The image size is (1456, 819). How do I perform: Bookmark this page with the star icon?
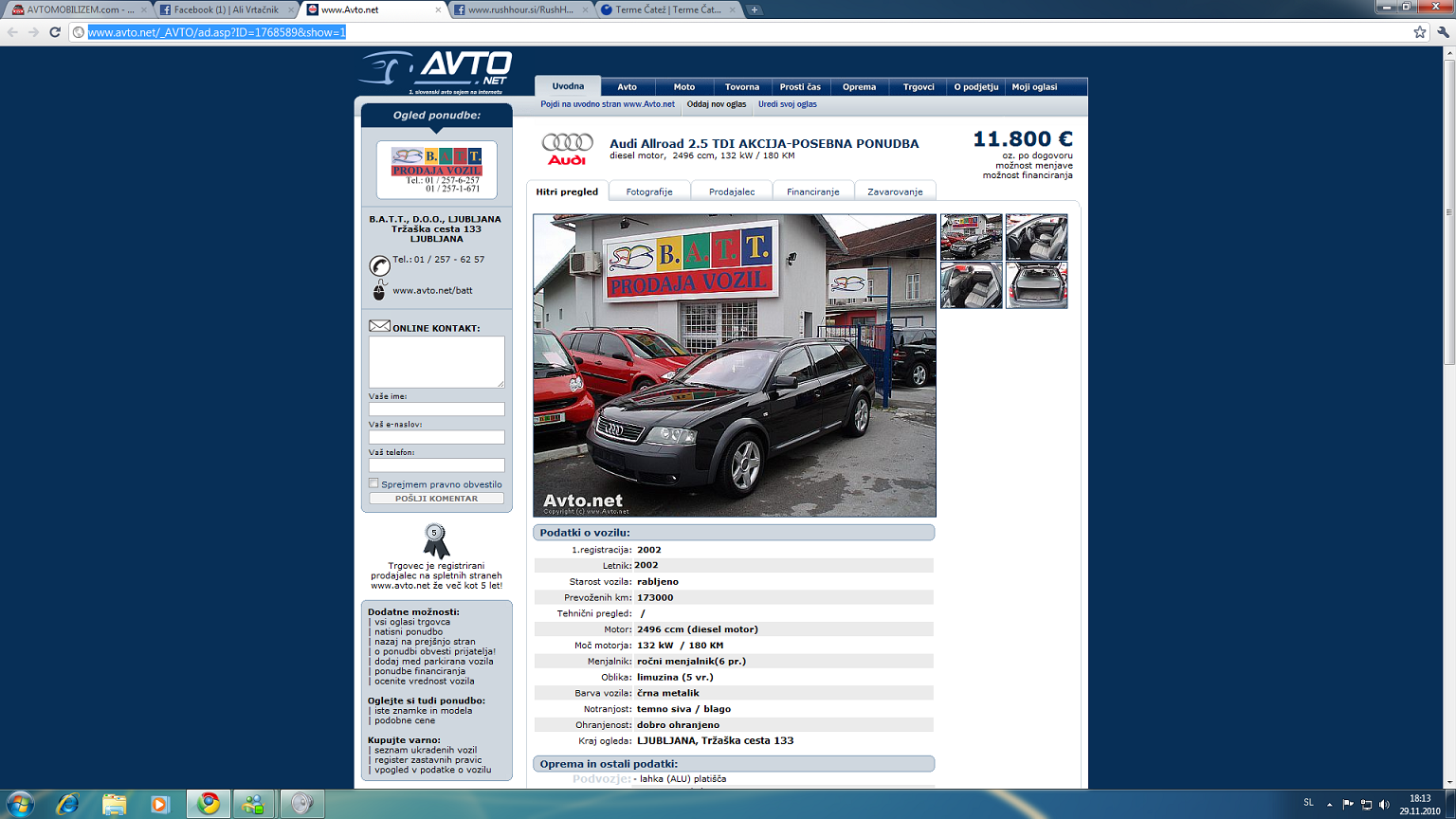tap(1419, 32)
